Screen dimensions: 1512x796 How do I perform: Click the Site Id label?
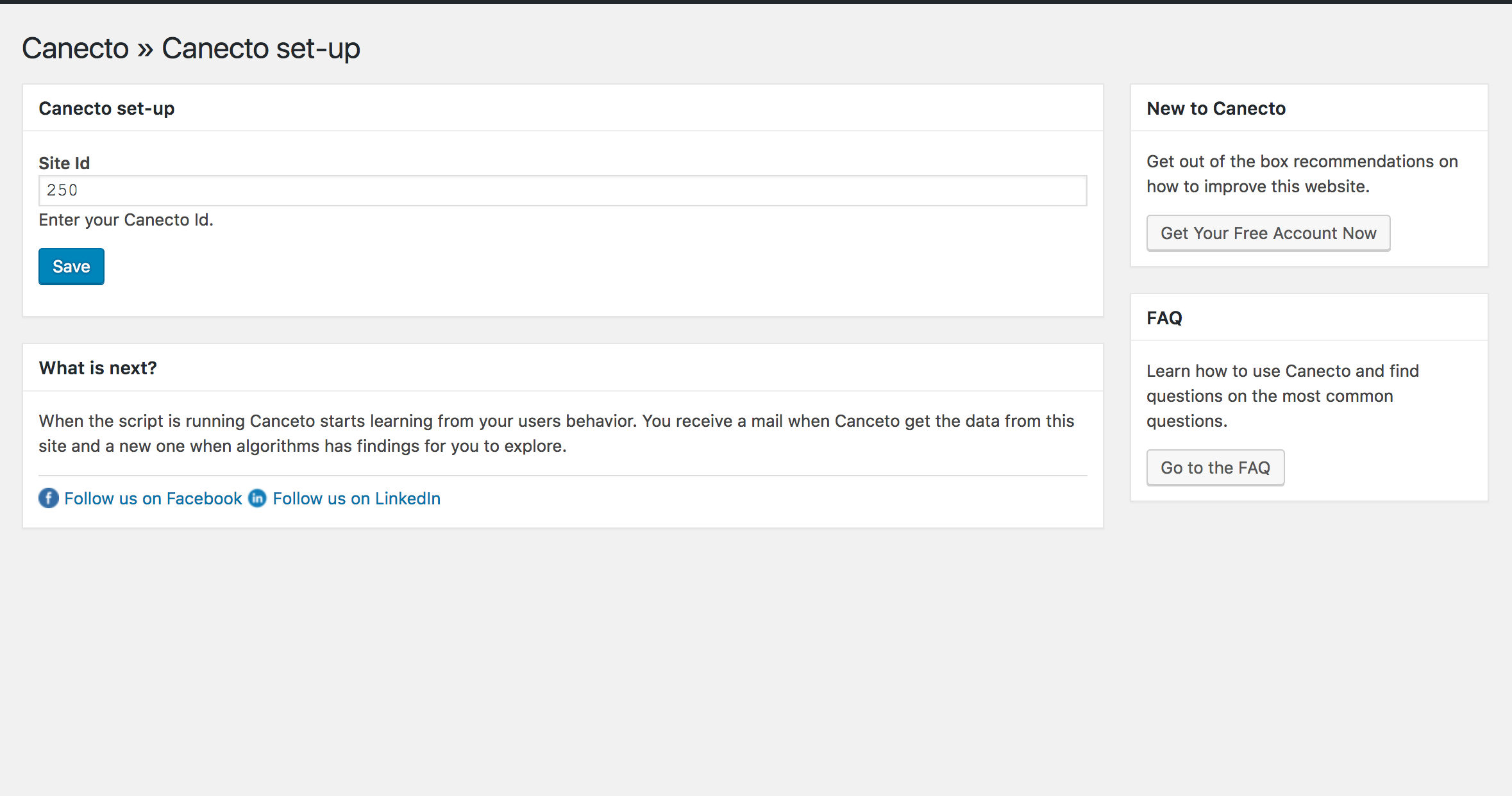(64, 163)
